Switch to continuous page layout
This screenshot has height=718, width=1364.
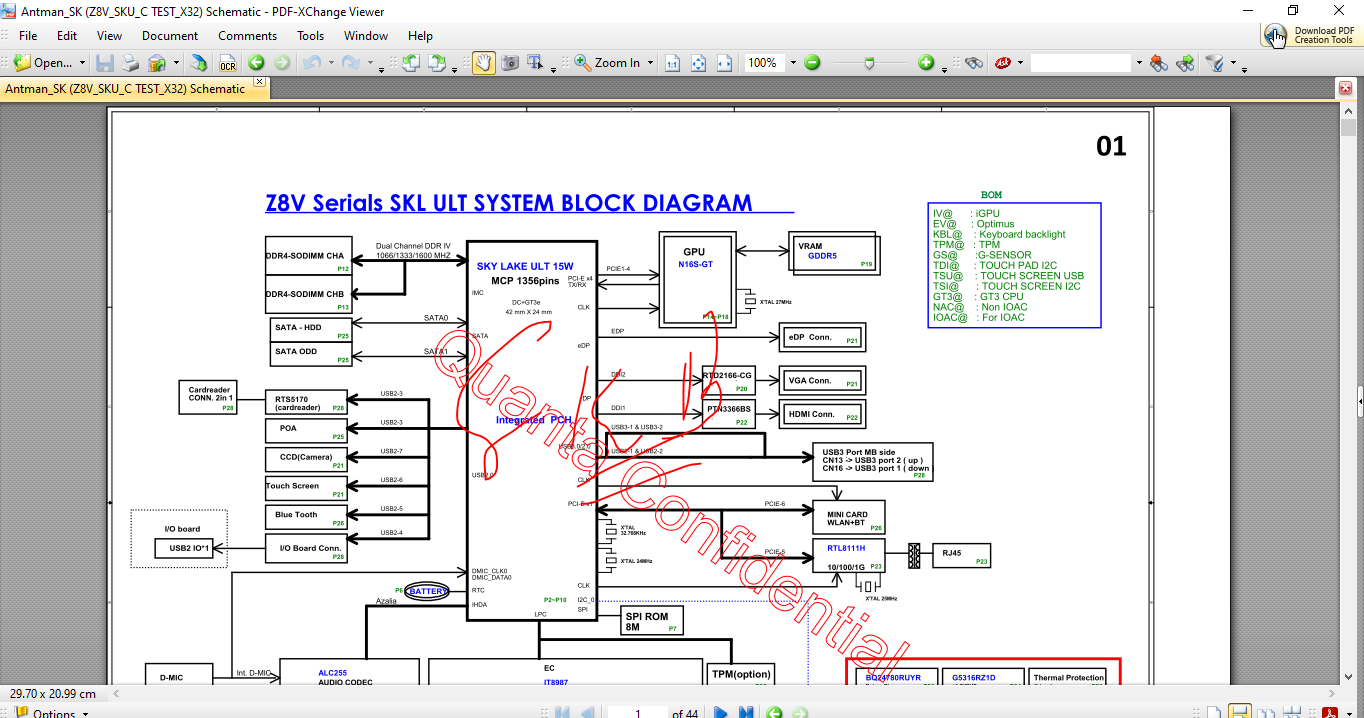1239,713
